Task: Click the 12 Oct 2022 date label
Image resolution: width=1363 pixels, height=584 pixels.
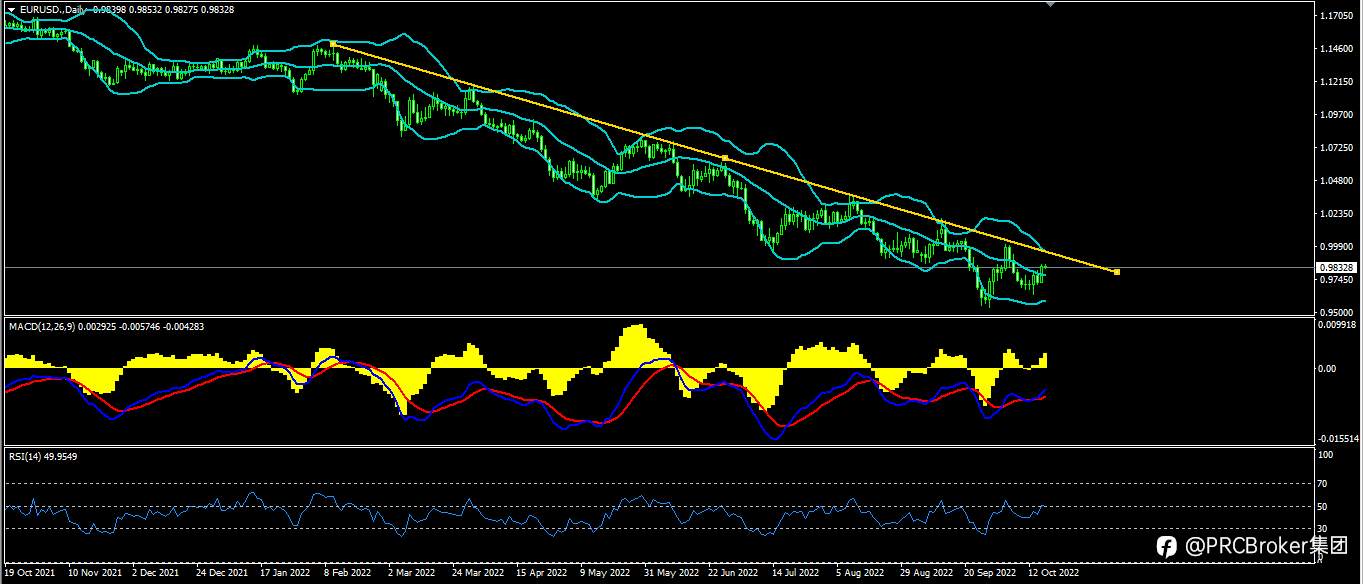Action: pyautogui.click(x=1053, y=574)
